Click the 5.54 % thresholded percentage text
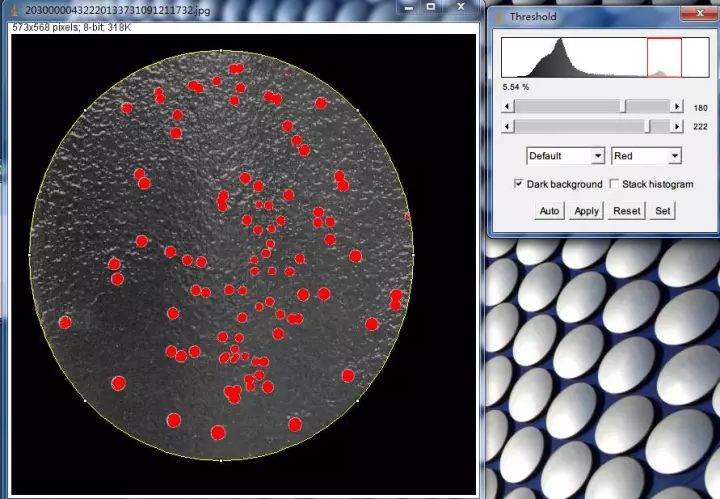 click(x=516, y=87)
